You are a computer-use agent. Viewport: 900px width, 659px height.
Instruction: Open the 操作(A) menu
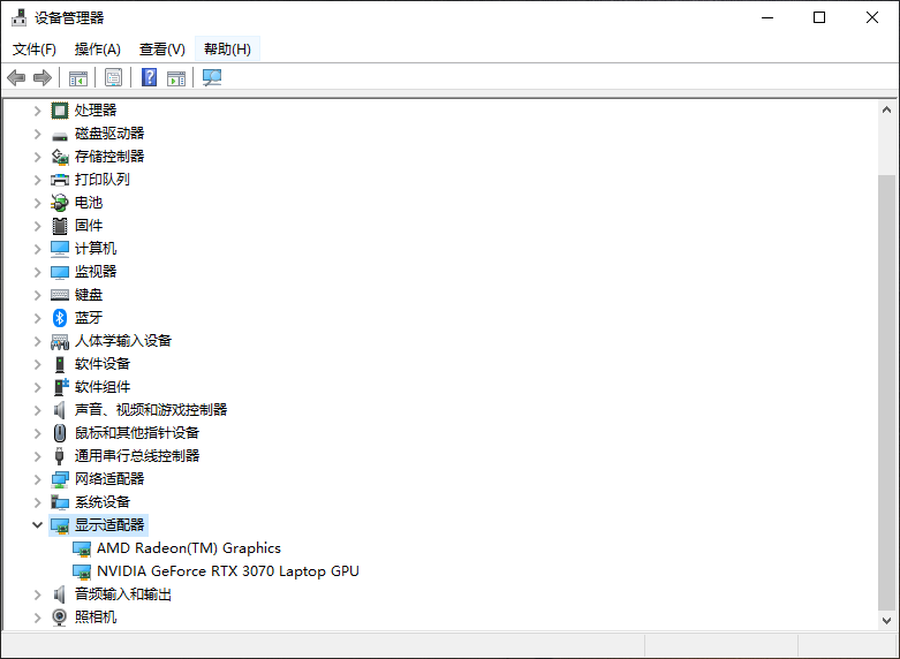pyautogui.click(x=98, y=49)
